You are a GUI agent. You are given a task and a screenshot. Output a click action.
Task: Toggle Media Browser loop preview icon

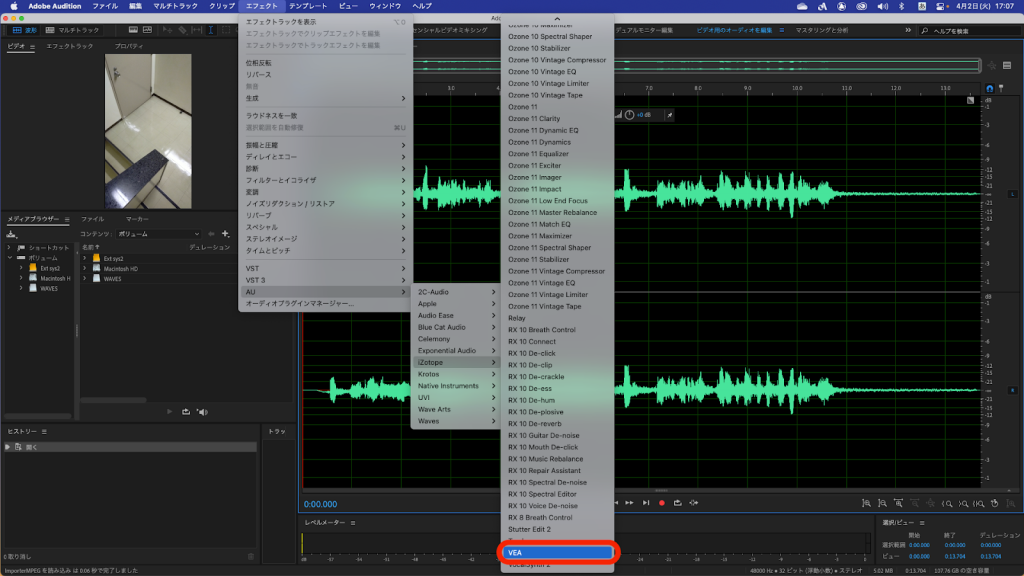pyautogui.click(x=186, y=412)
